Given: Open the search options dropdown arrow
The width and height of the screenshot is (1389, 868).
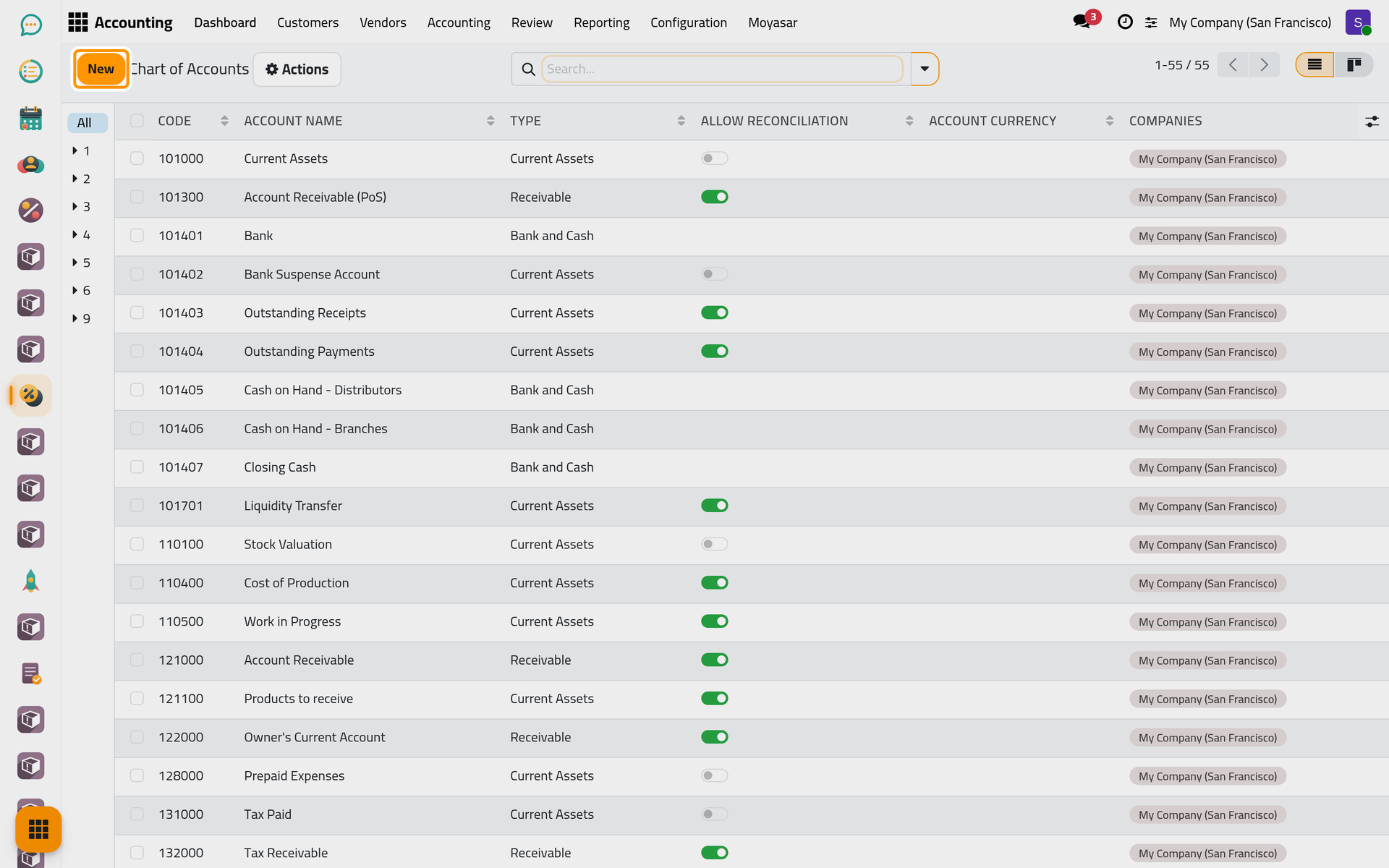Looking at the screenshot, I should click(x=924, y=69).
